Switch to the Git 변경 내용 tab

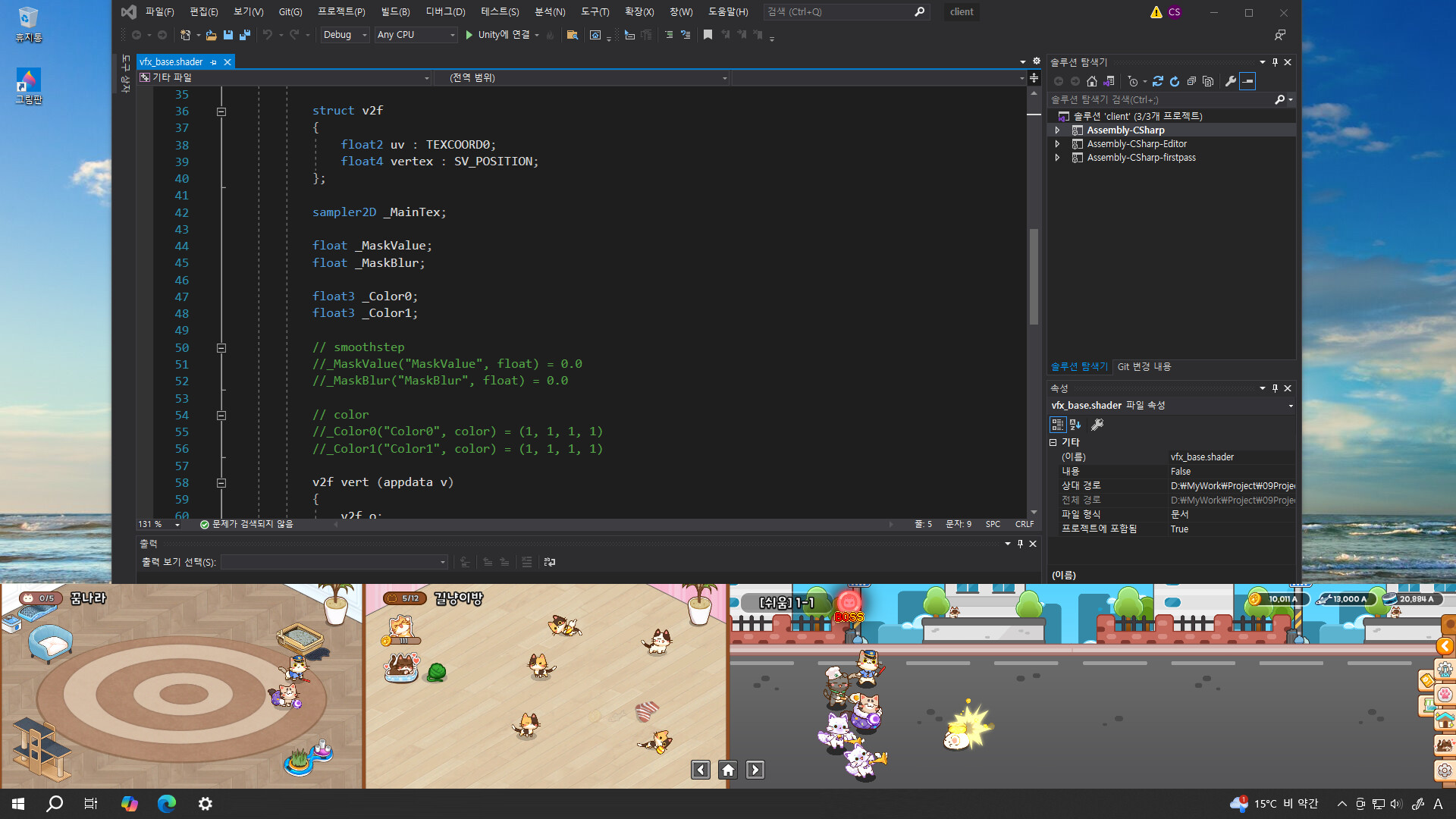click(x=1144, y=367)
